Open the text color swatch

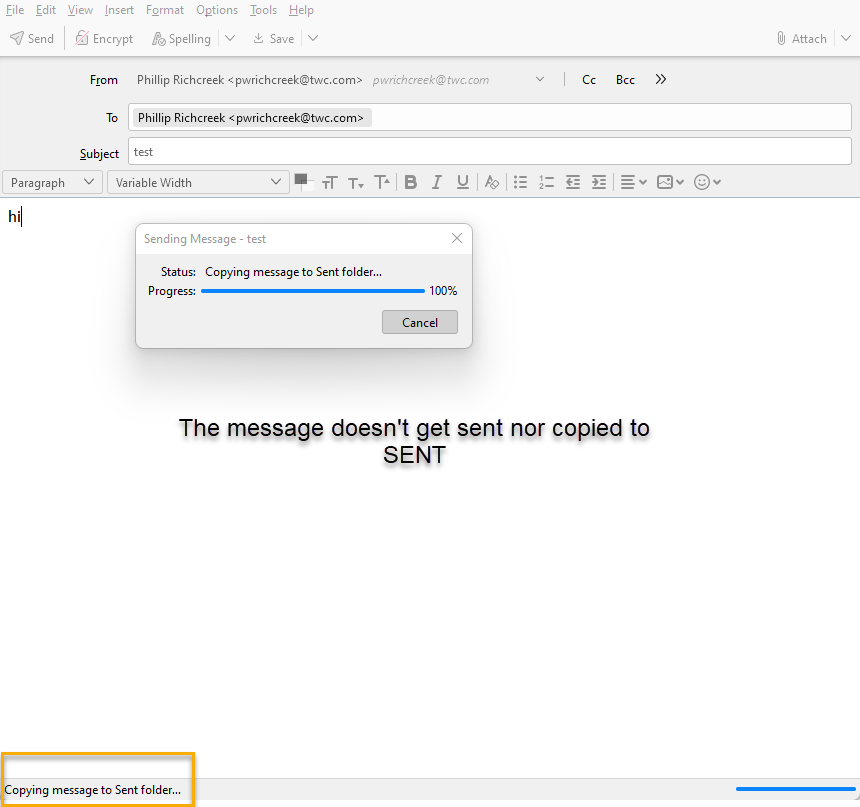click(302, 180)
